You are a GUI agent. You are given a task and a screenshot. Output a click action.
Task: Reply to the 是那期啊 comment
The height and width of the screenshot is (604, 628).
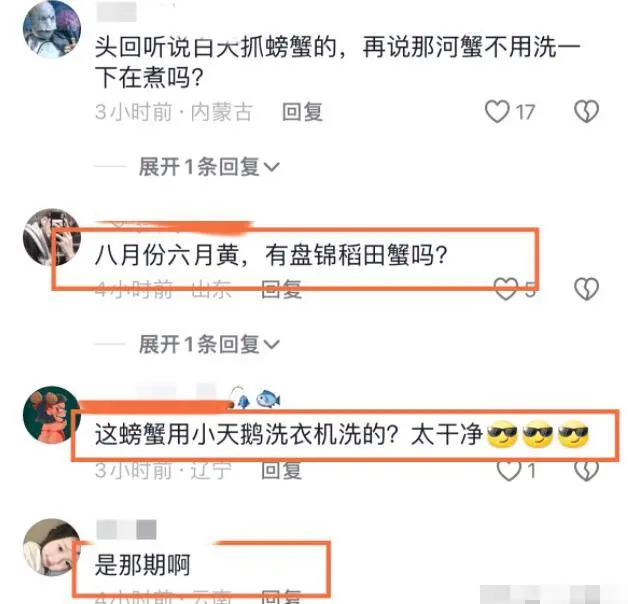[281, 596]
